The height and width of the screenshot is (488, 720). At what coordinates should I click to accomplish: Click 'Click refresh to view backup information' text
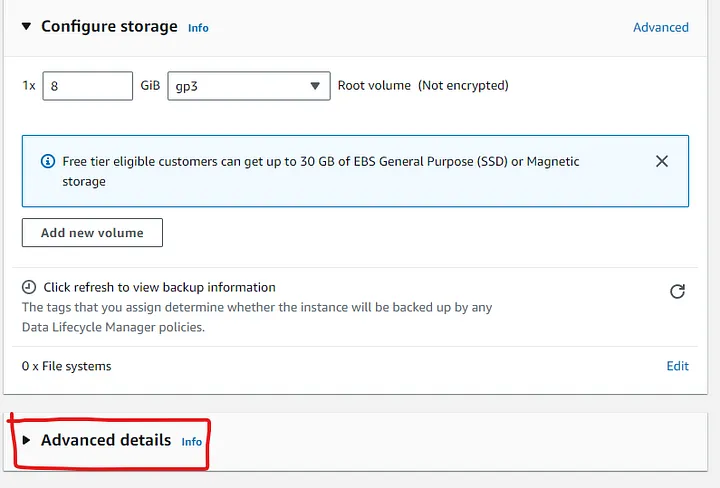[159, 287]
